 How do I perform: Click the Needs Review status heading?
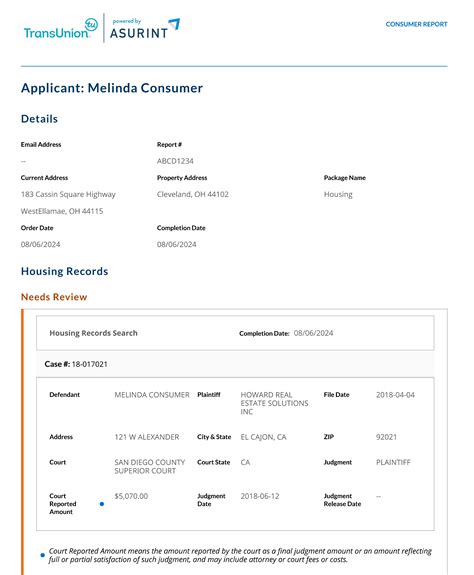coord(54,297)
